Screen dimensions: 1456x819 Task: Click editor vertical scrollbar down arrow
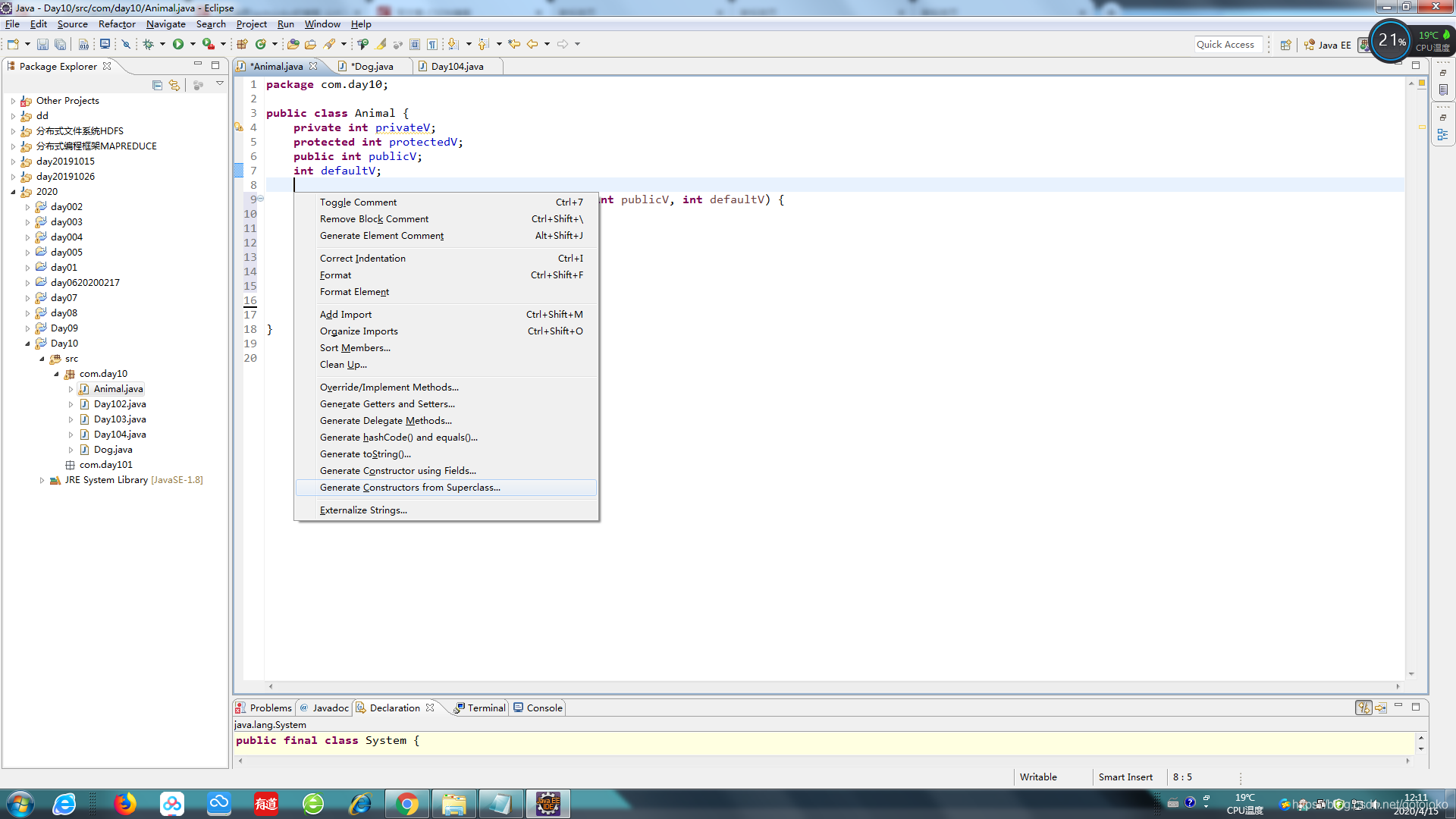click(1411, 674)
